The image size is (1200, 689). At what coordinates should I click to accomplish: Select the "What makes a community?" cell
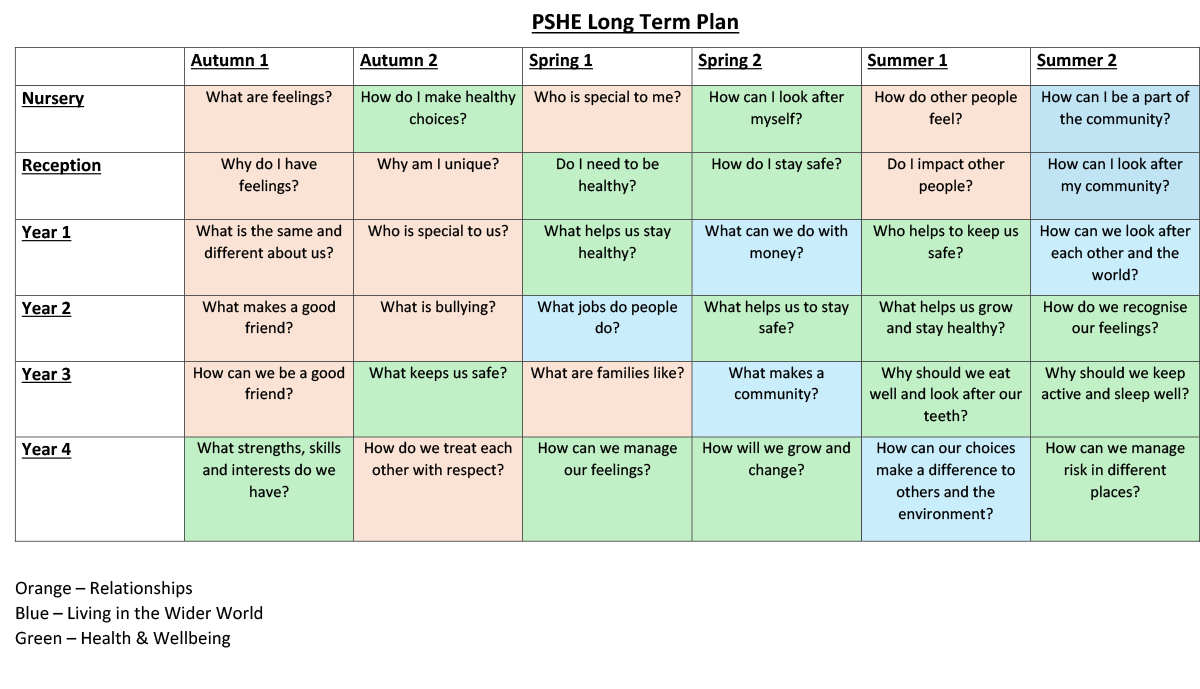[776, 399]
